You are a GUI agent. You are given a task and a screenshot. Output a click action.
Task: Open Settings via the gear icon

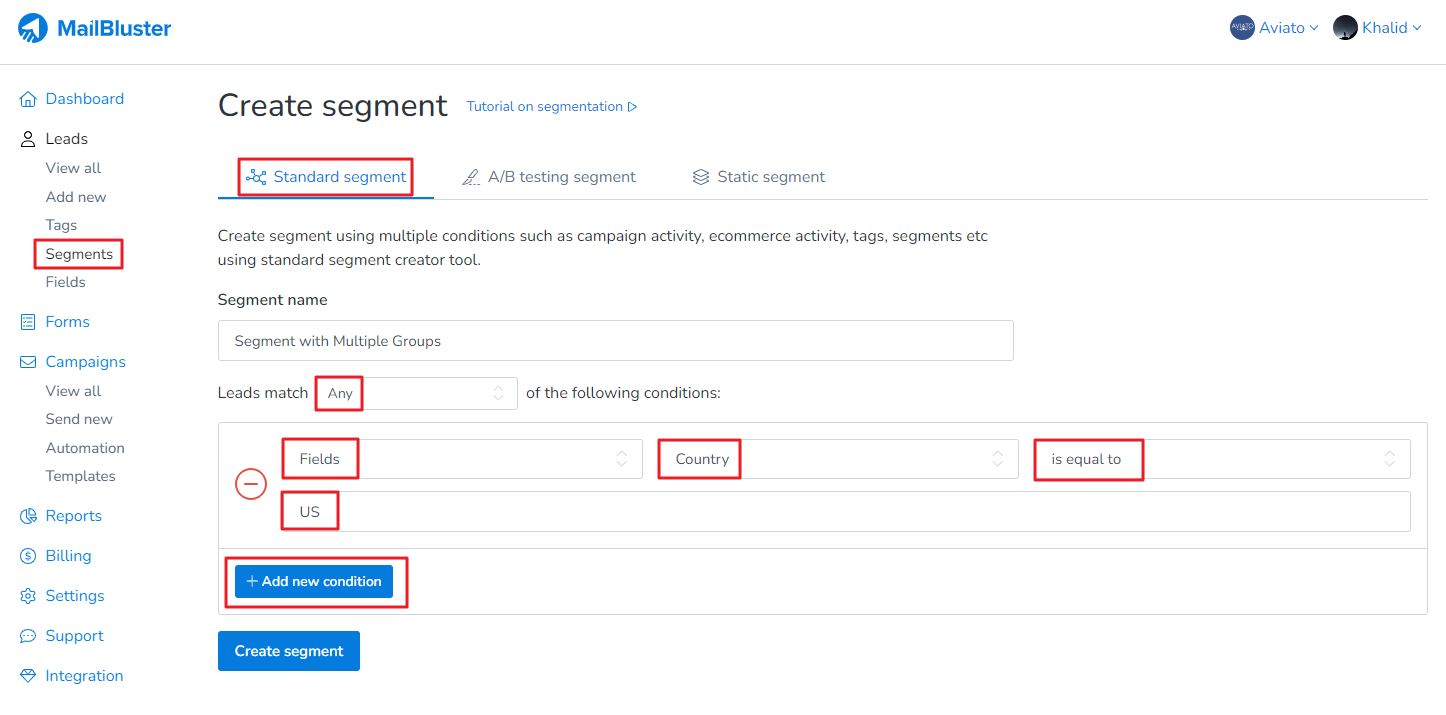tap(27, 595)
